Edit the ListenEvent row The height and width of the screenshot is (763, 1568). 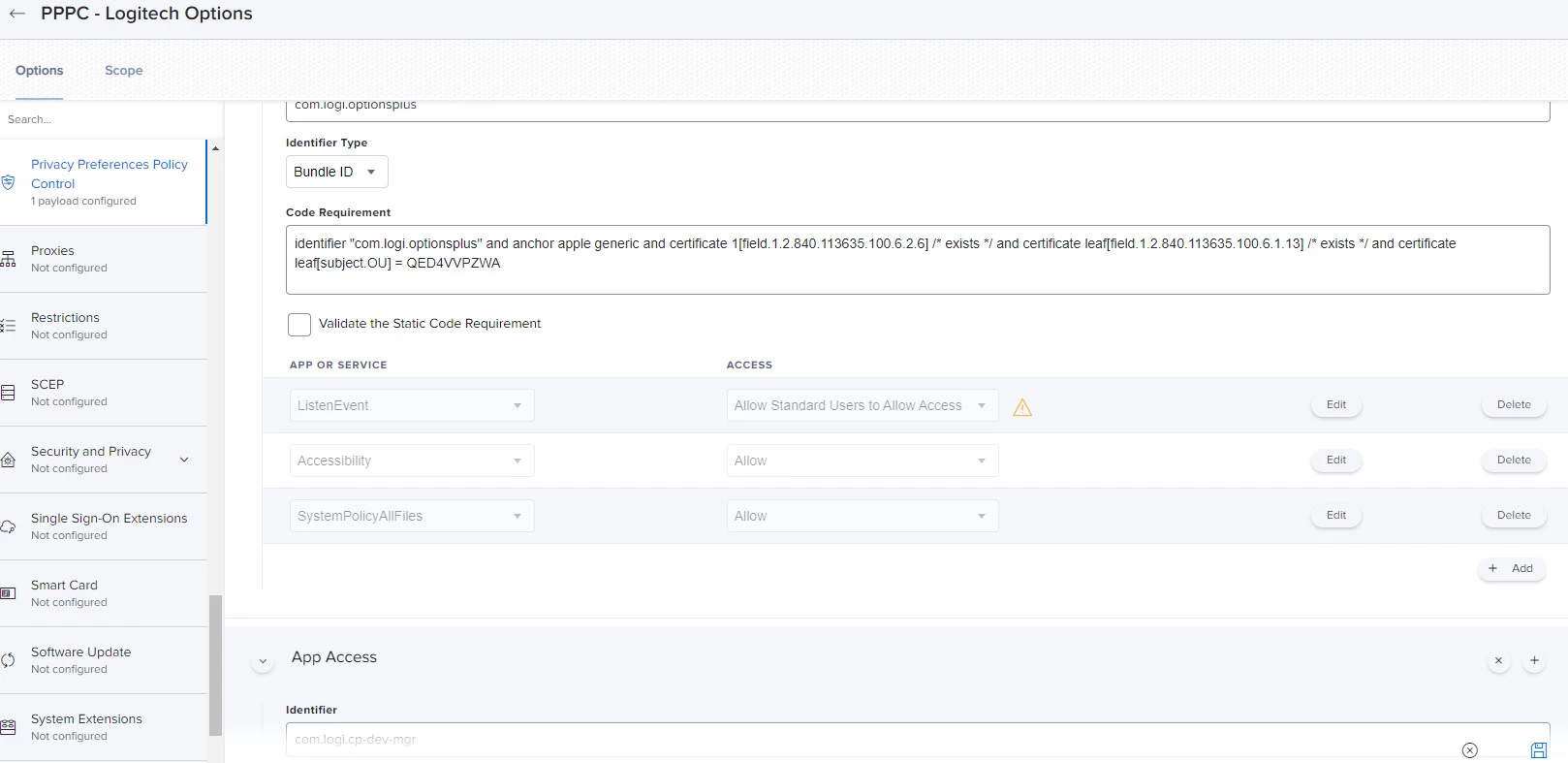click(1336, 405)
